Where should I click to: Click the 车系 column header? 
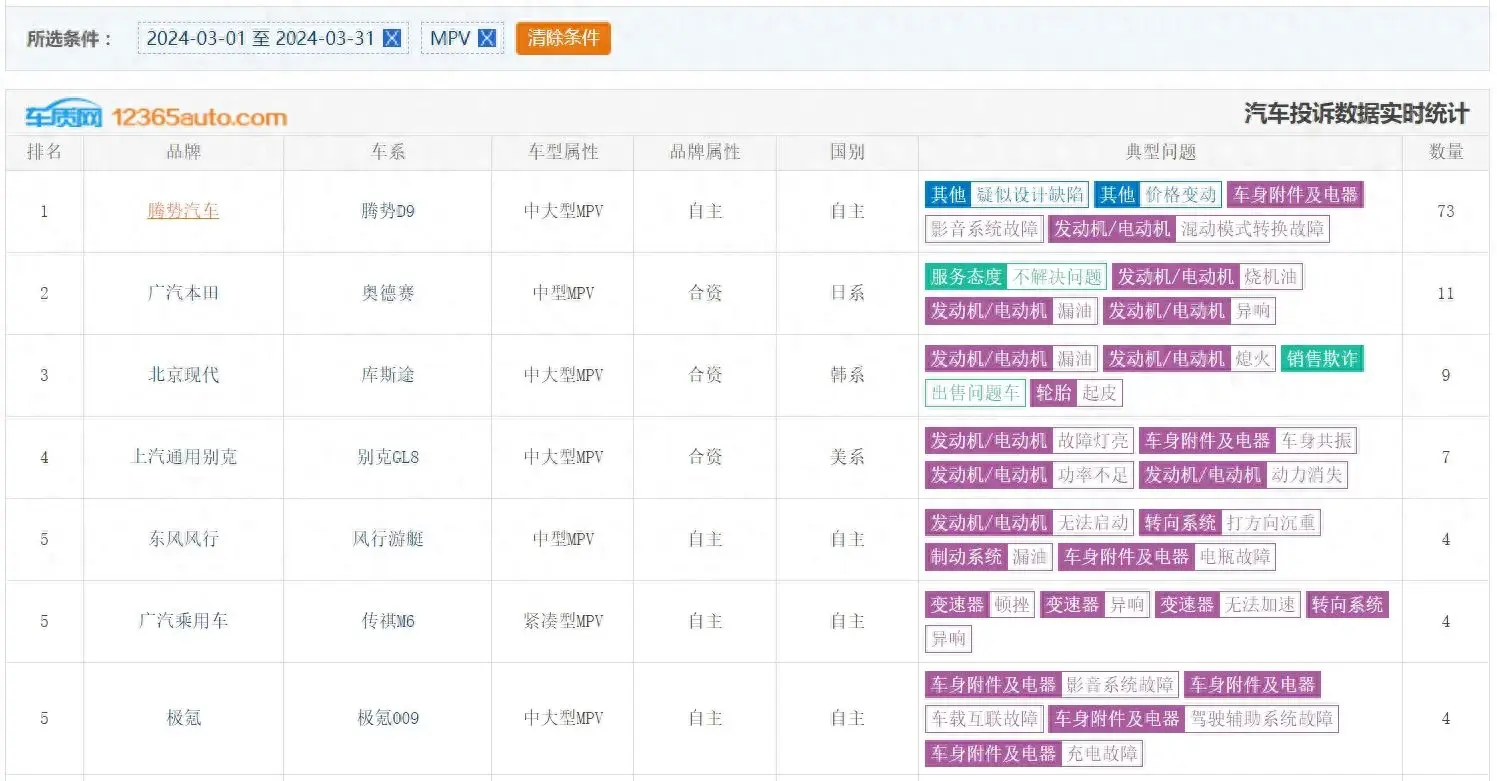[387, 152]
